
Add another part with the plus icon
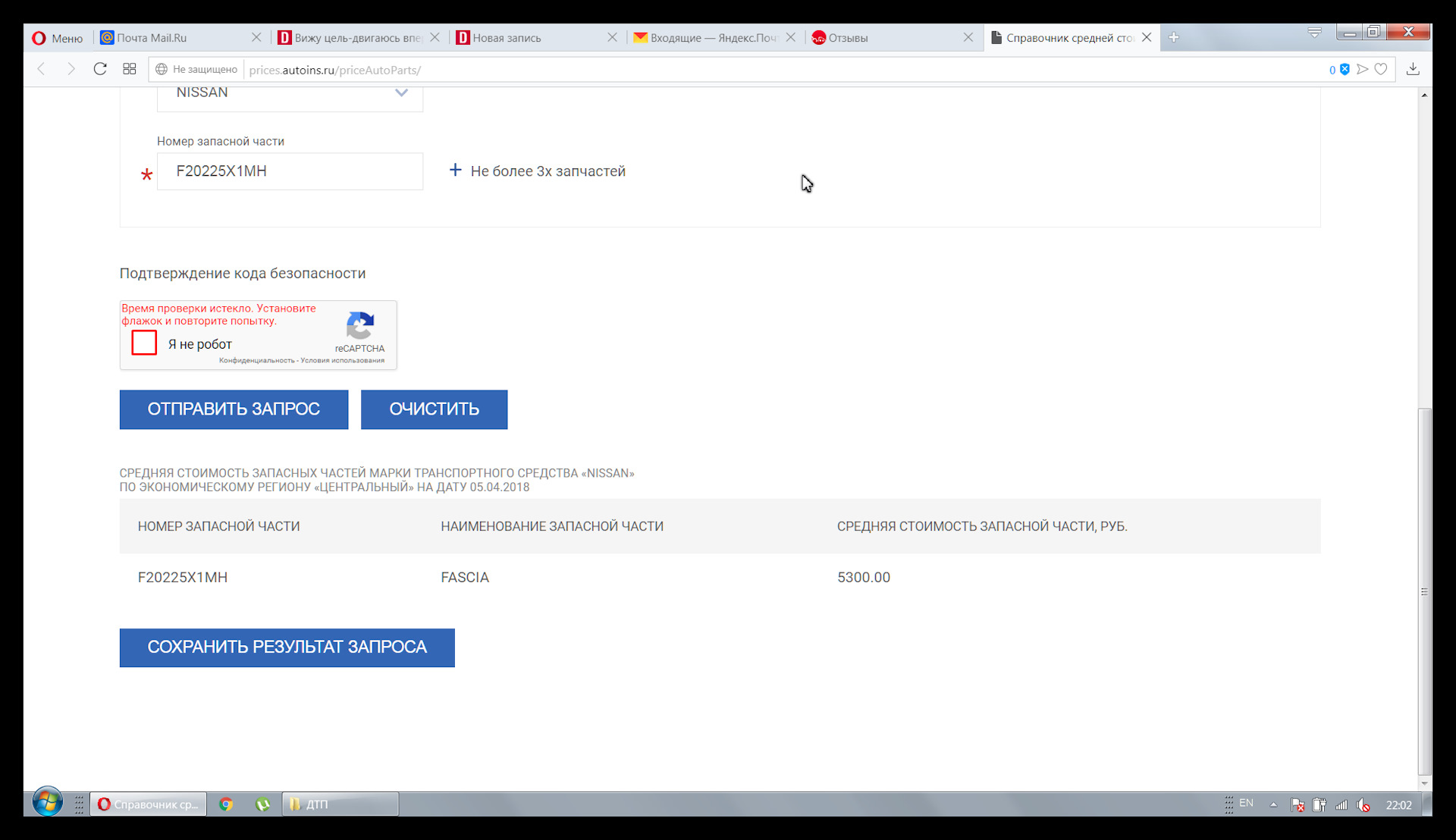click(455, 170)
